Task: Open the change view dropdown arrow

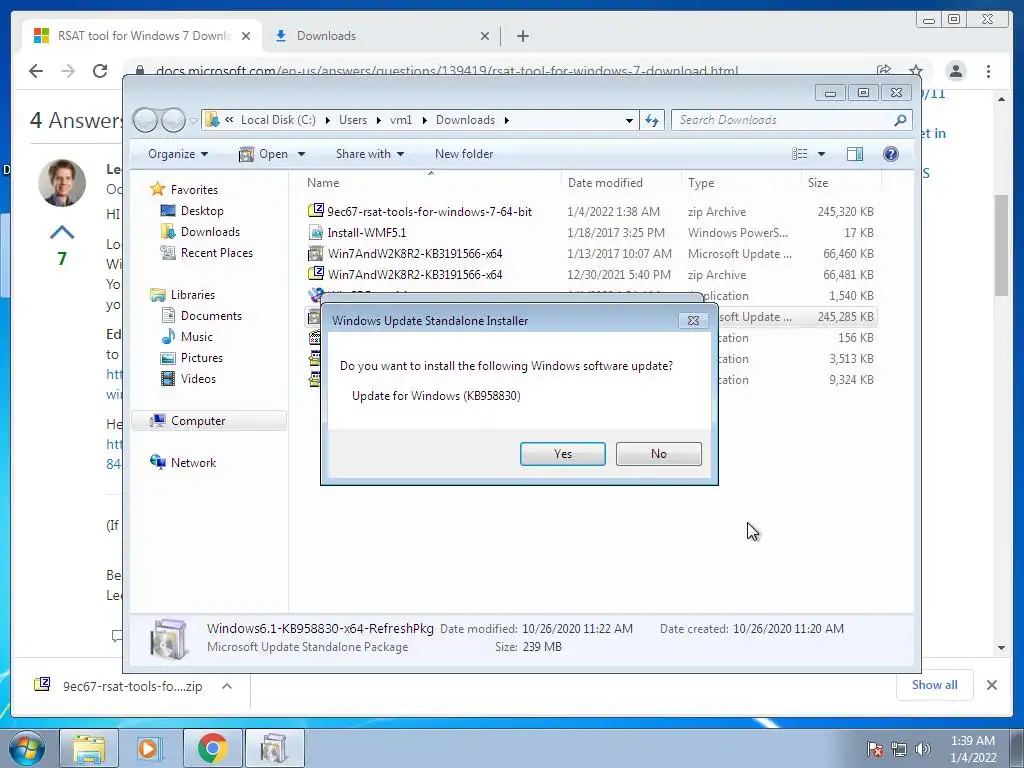Action: point(822,154)
